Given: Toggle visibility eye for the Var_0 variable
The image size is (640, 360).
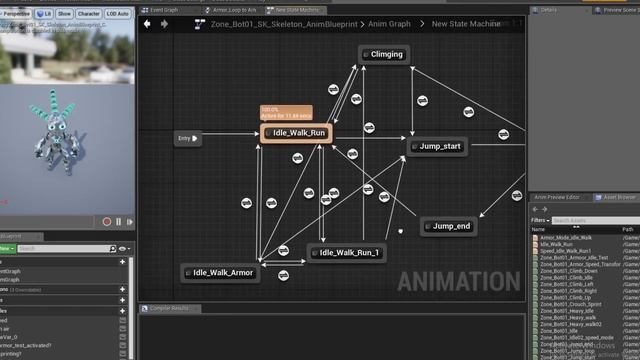Looking at the screenshot, I should (x=123, y=337).
